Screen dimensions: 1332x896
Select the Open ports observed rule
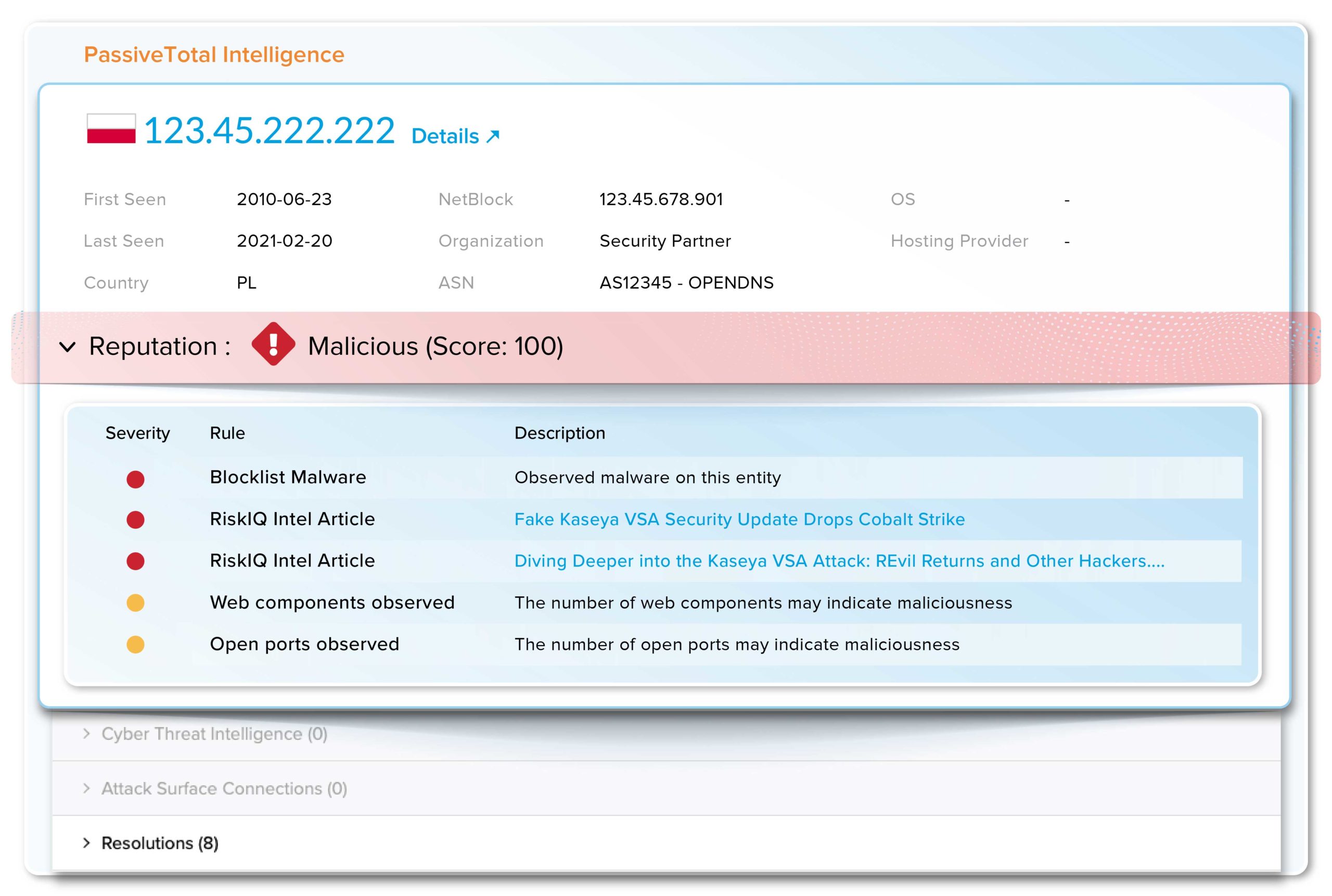[304, 644]
